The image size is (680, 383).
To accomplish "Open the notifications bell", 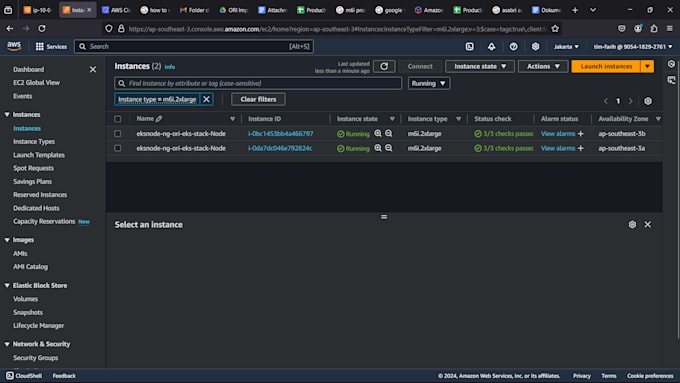I will pos(491,46).
